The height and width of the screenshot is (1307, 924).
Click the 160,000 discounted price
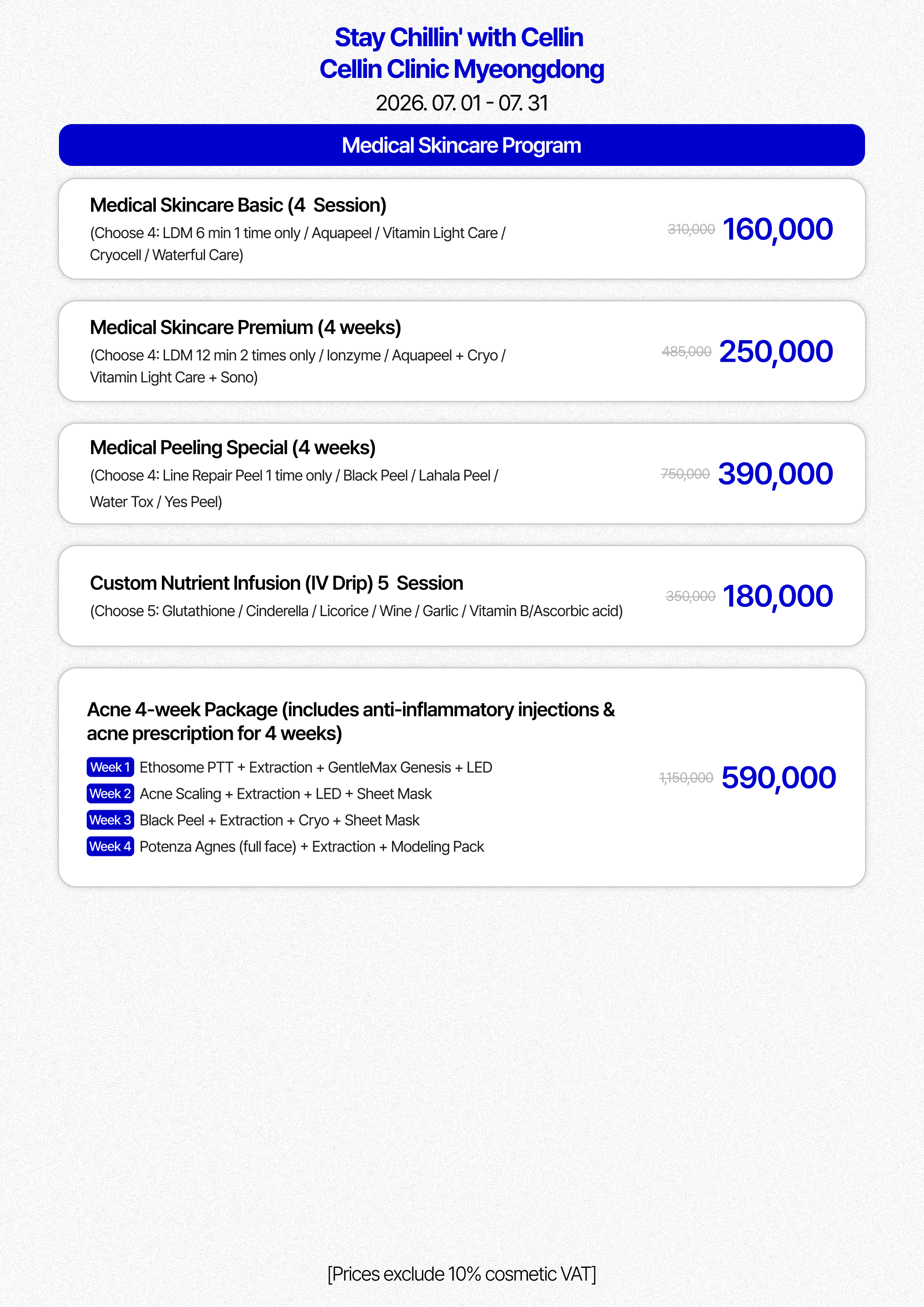click(777, 229)
